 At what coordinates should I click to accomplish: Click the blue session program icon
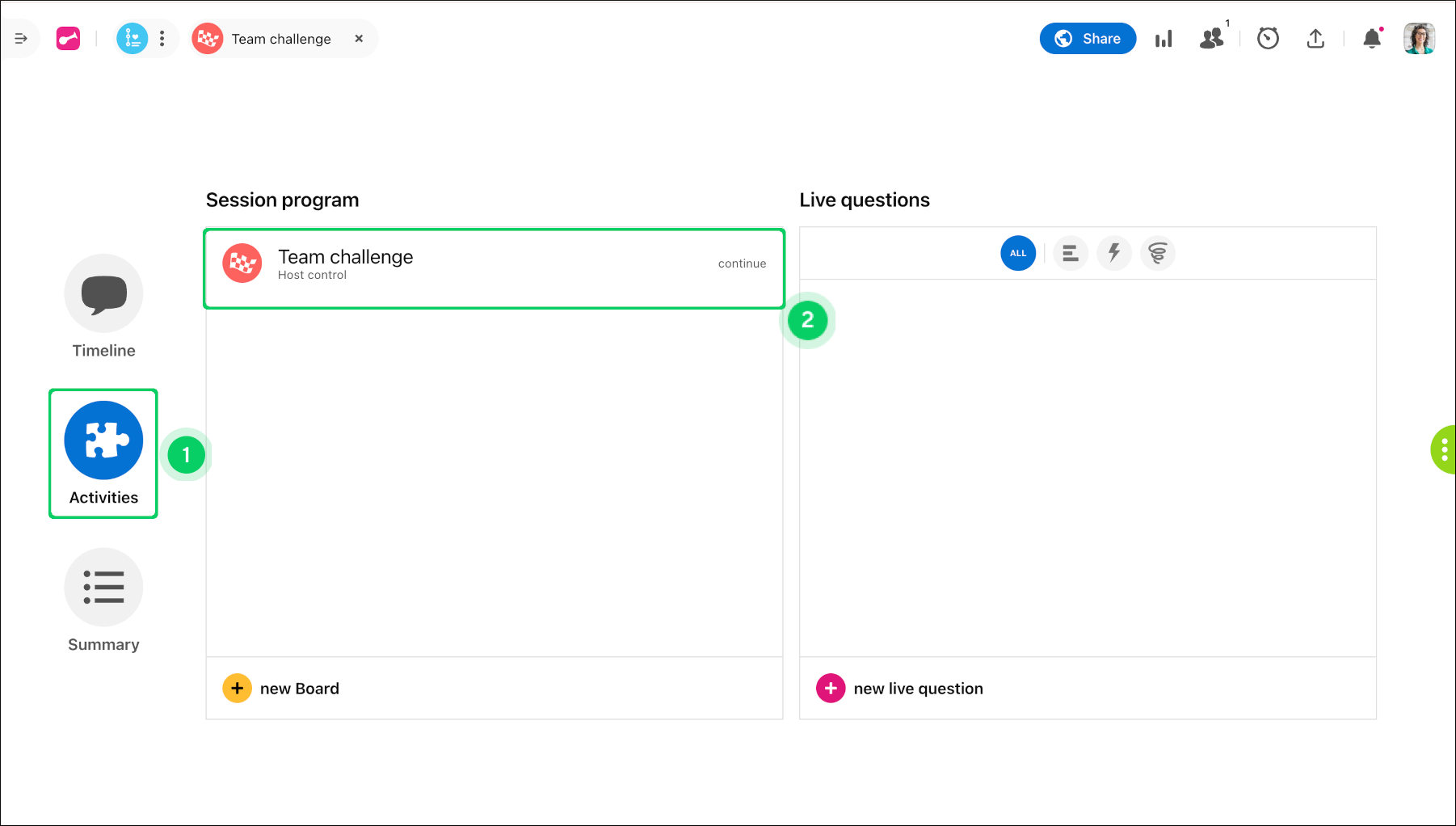tap(133, 39)
